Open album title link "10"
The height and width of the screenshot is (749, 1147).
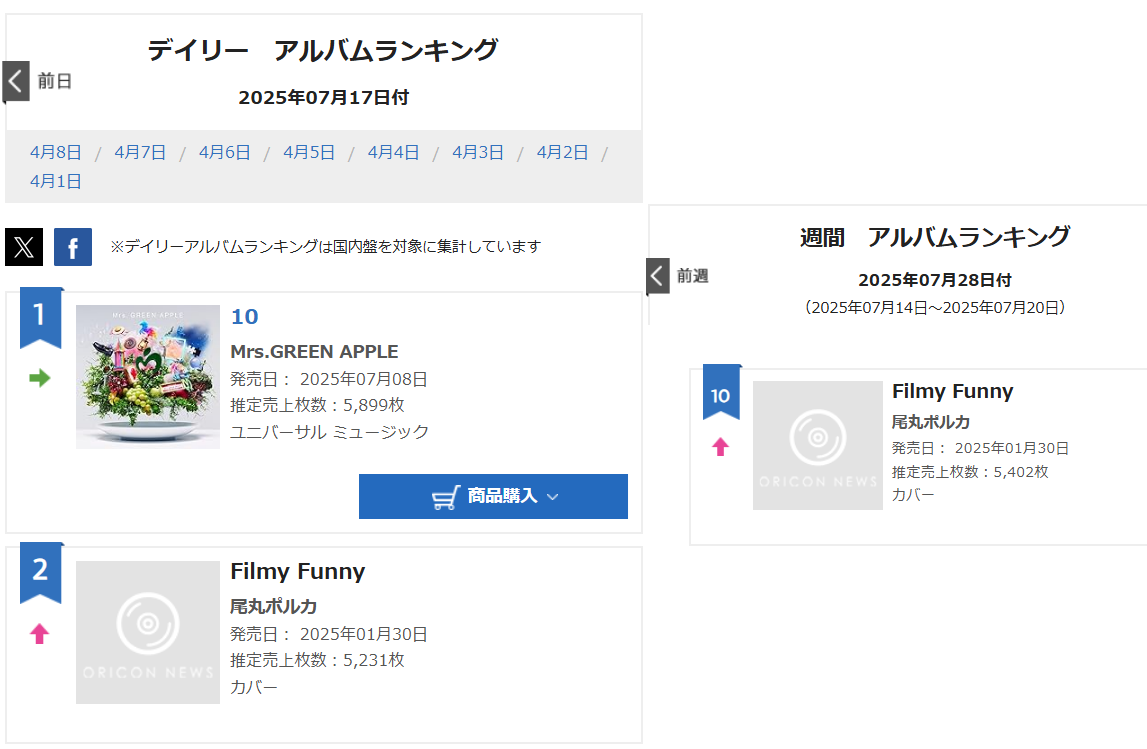click(x=244, y=317)
